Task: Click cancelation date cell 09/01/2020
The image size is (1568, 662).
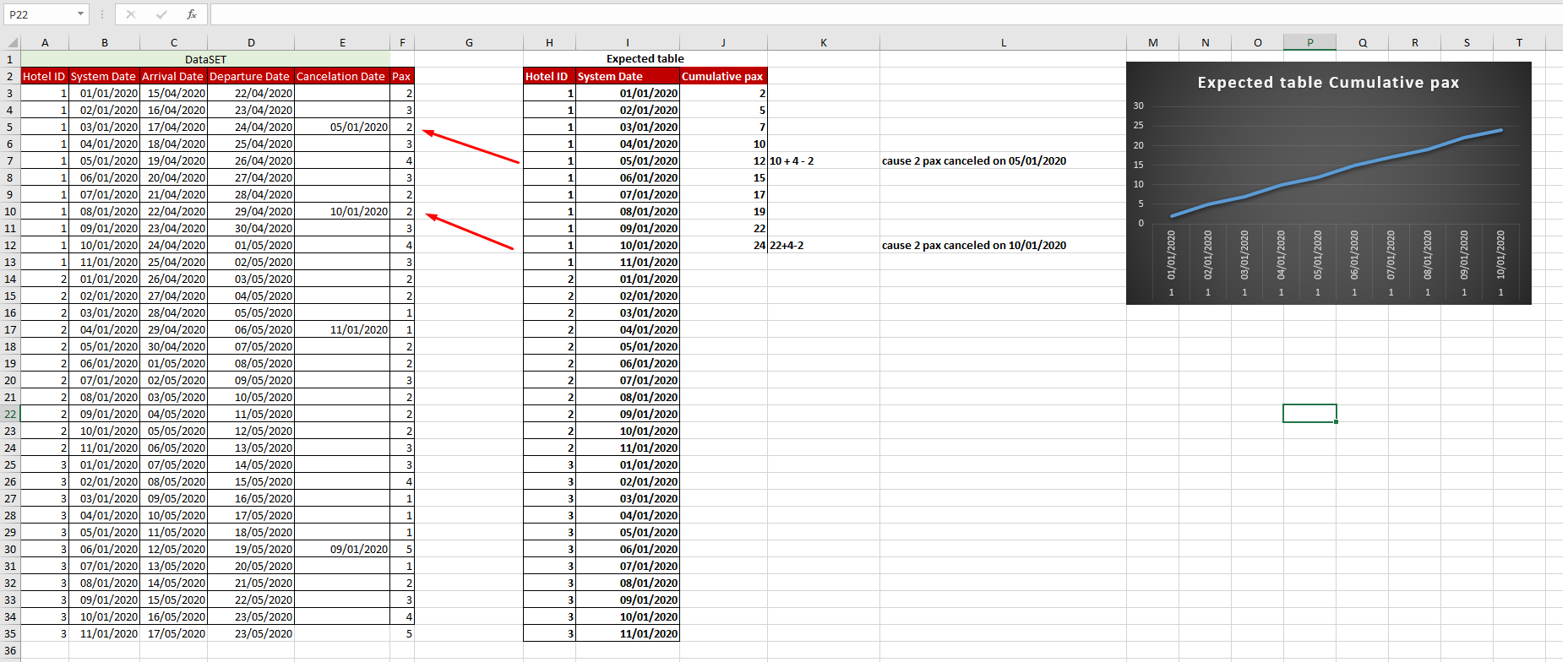Action: click(x=342, y=549)
